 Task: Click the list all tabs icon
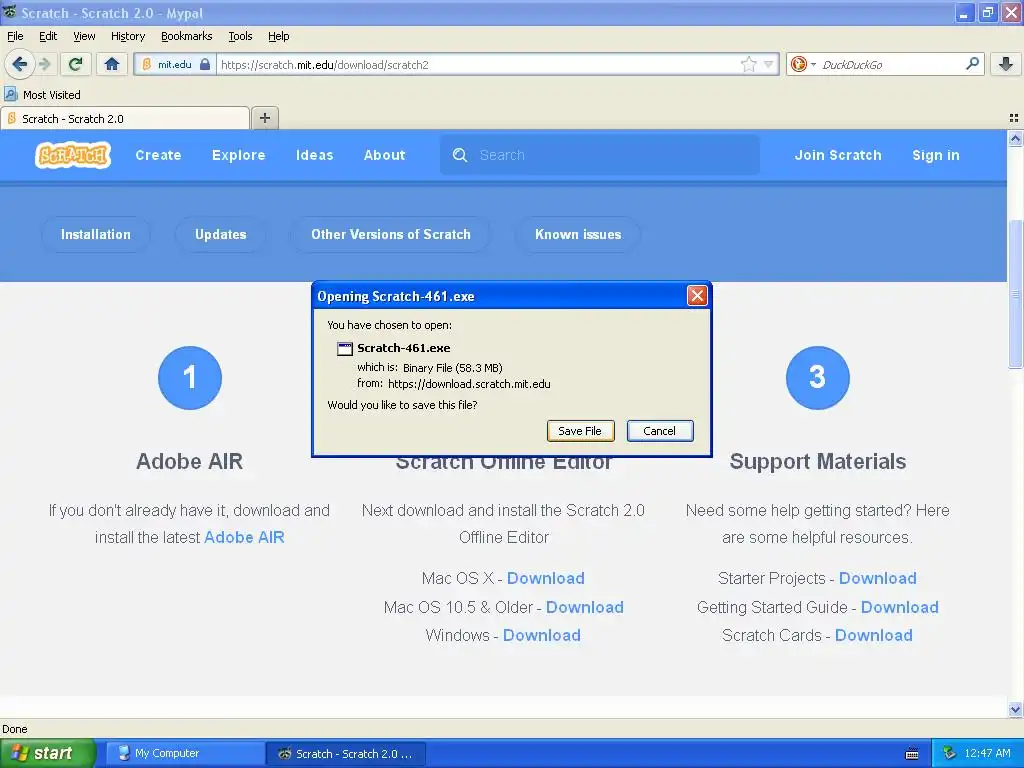click(x=1014, y=118)
